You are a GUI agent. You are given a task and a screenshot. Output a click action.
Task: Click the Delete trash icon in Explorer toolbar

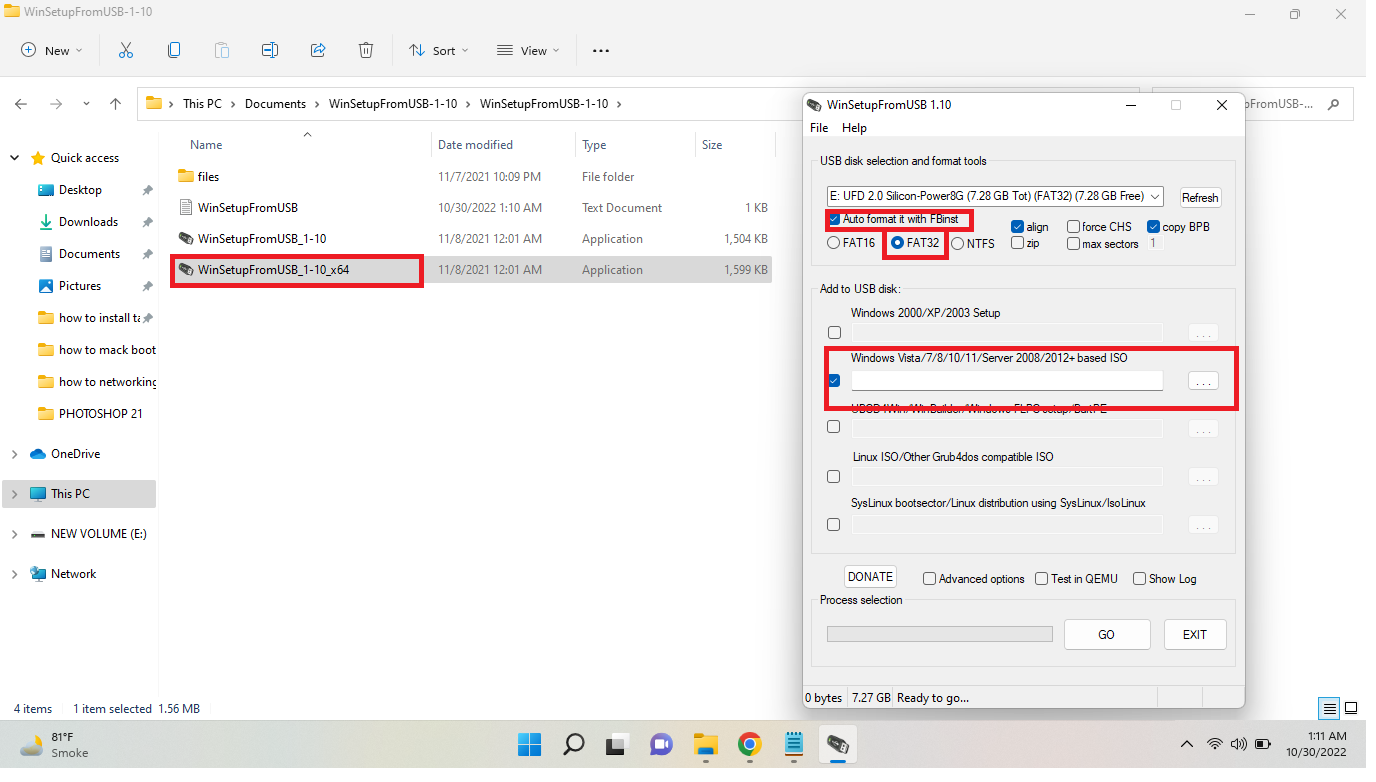tap(366, 50)
